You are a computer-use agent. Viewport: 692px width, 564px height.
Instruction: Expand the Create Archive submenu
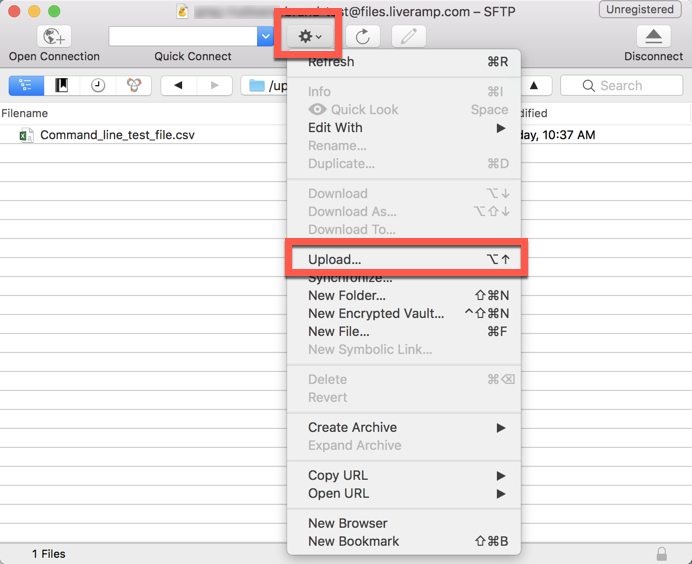(x=404, y=427)
